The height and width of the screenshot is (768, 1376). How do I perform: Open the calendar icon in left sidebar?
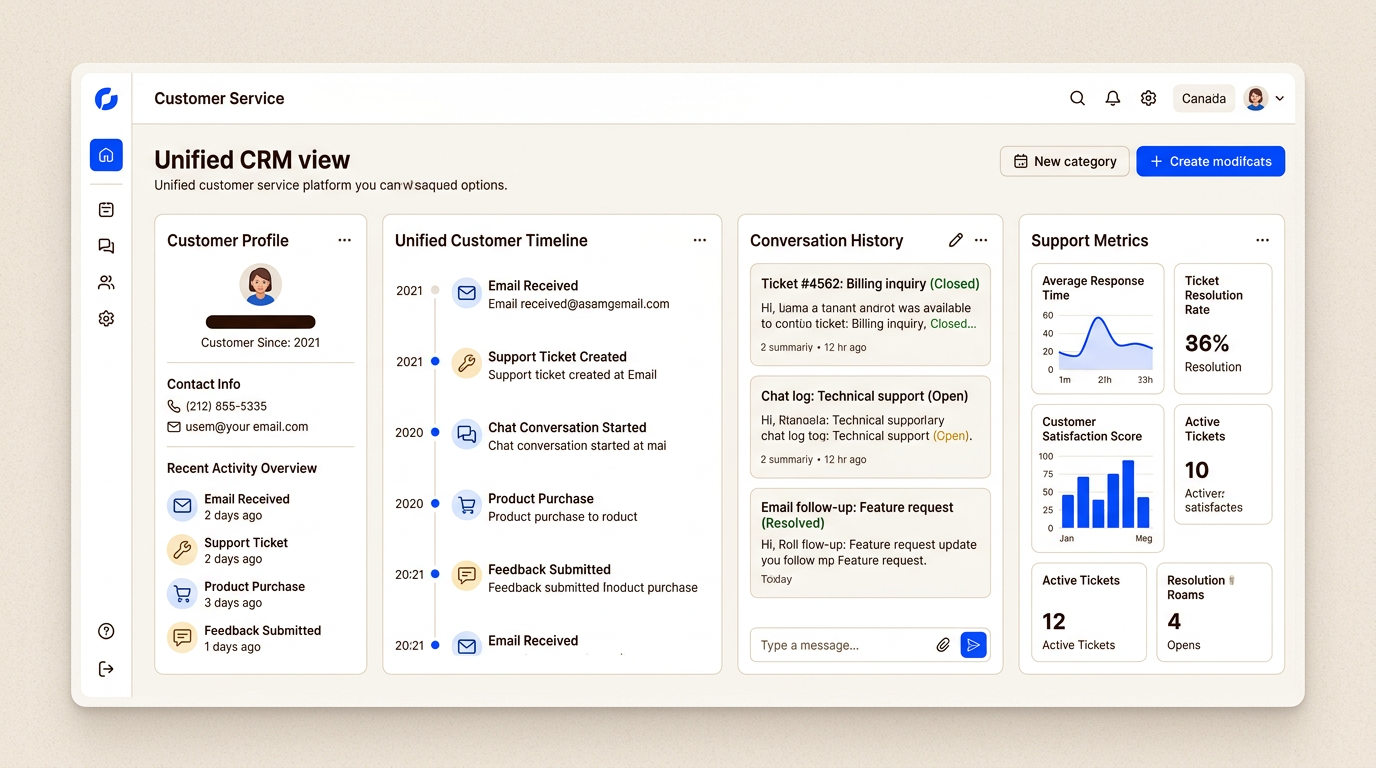coord(106,210)
